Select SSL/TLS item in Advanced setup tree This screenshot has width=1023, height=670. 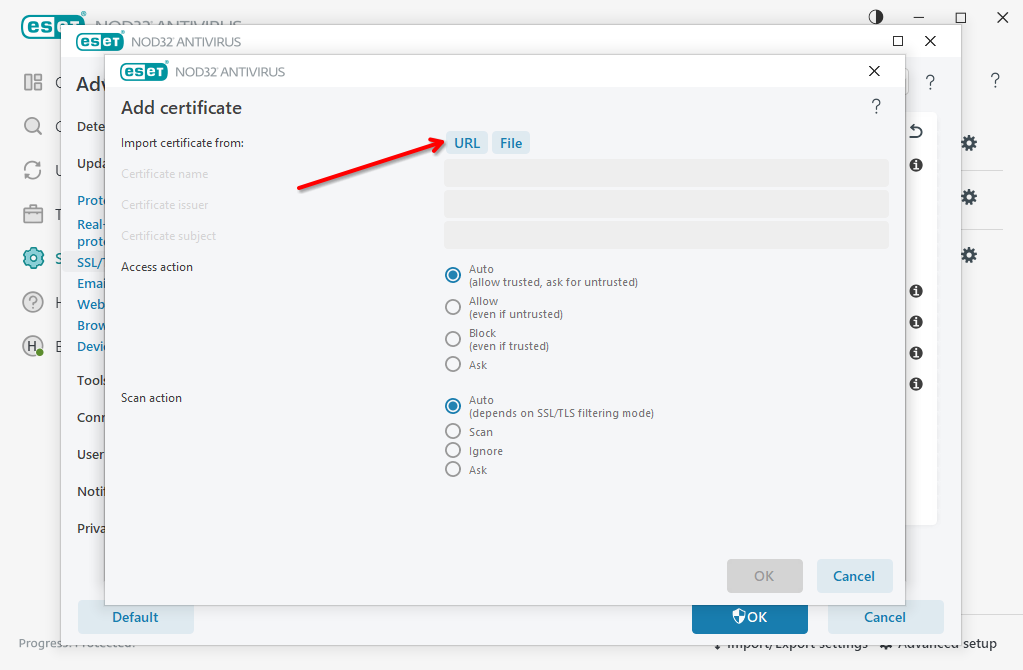tap(91, 262)
